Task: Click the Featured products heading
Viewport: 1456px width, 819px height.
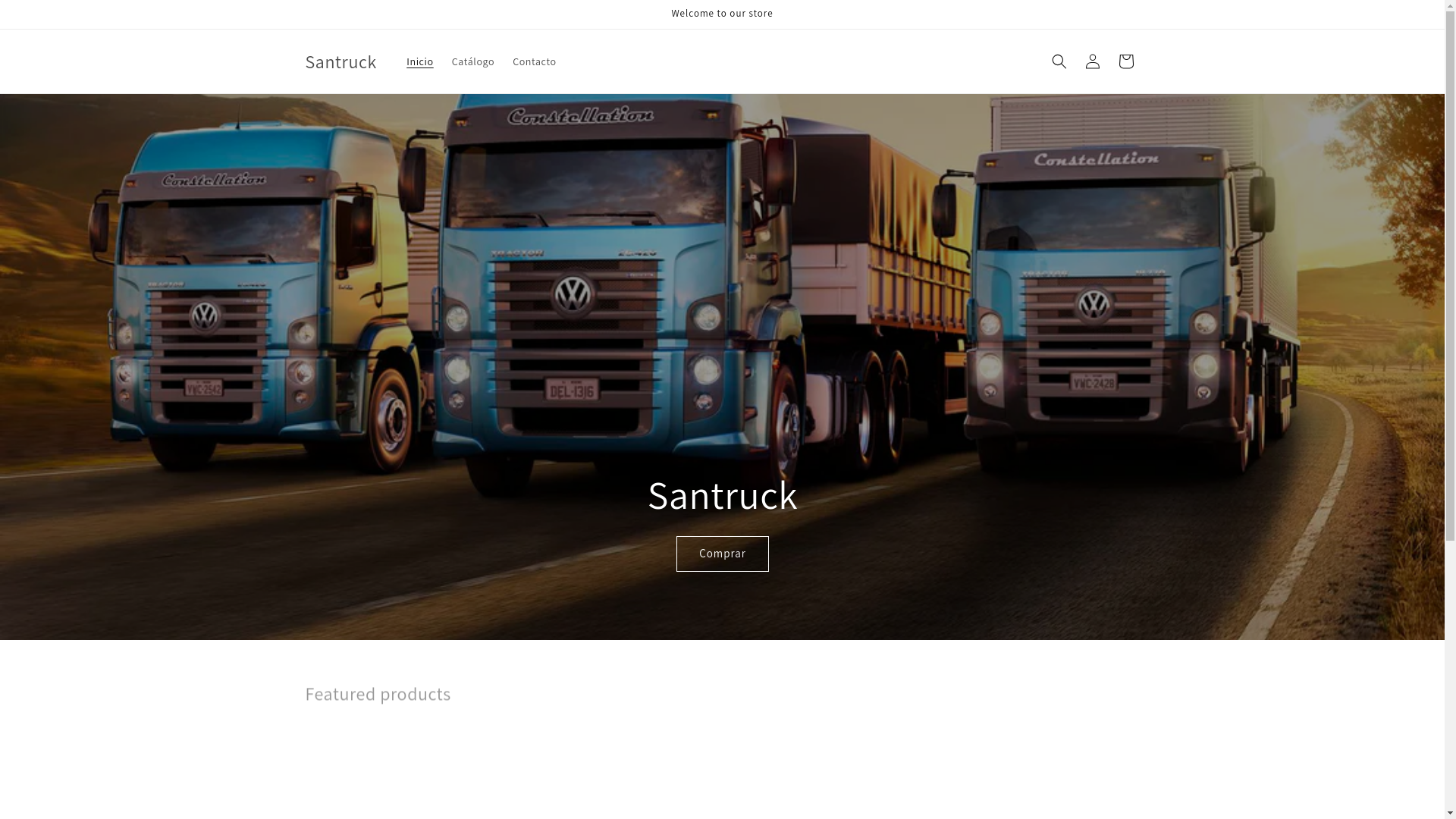Action: coord(378,693)
